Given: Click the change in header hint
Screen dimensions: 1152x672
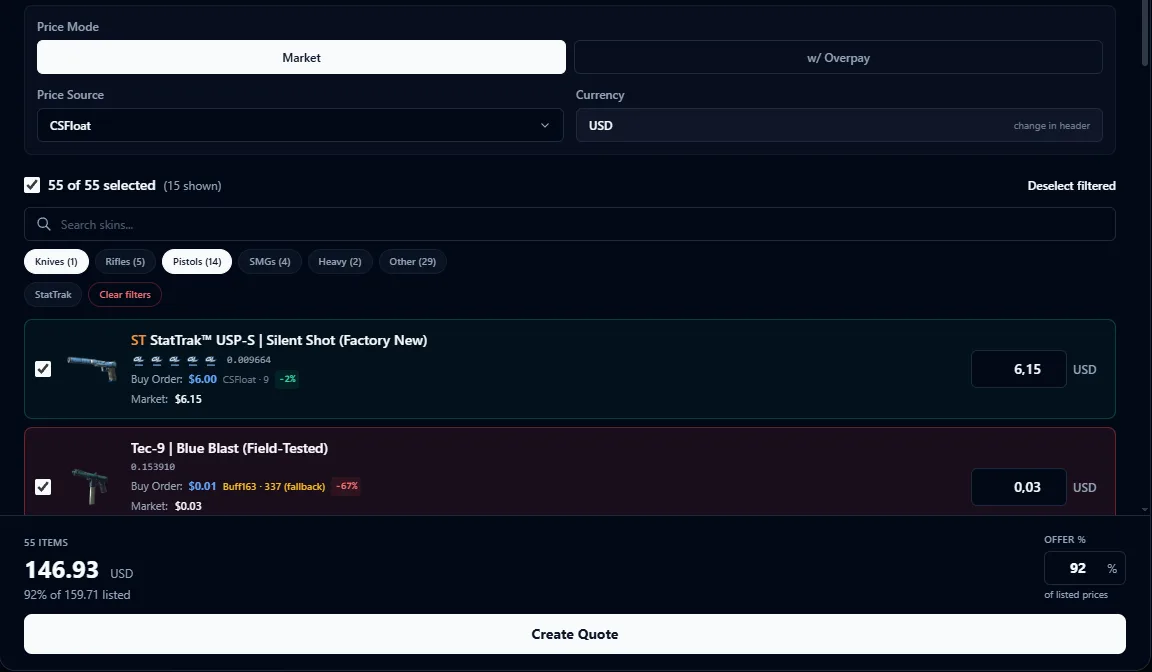Looking at the screenshot, I should 1051,126.
